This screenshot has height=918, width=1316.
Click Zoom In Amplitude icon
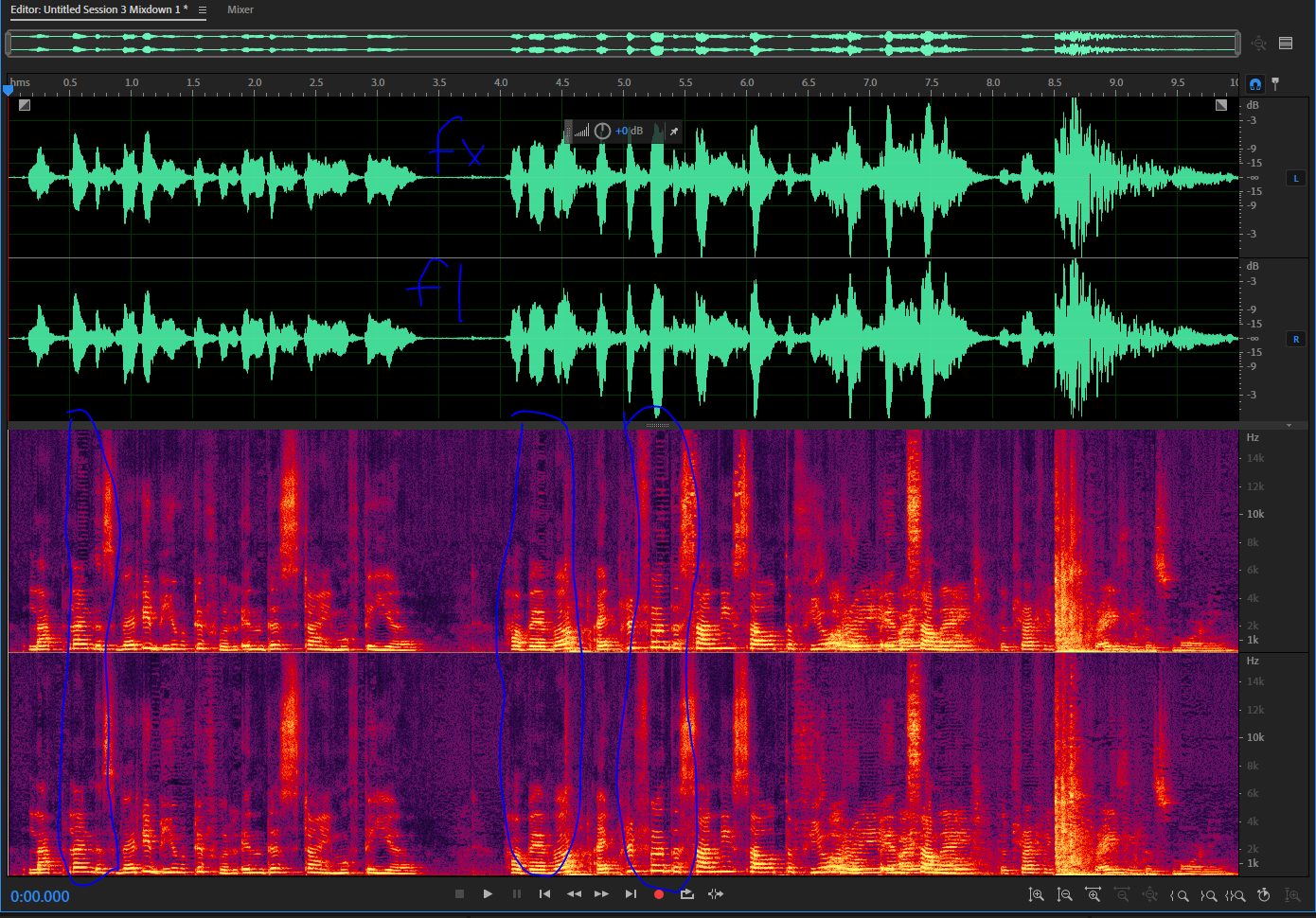(1037, 895)
